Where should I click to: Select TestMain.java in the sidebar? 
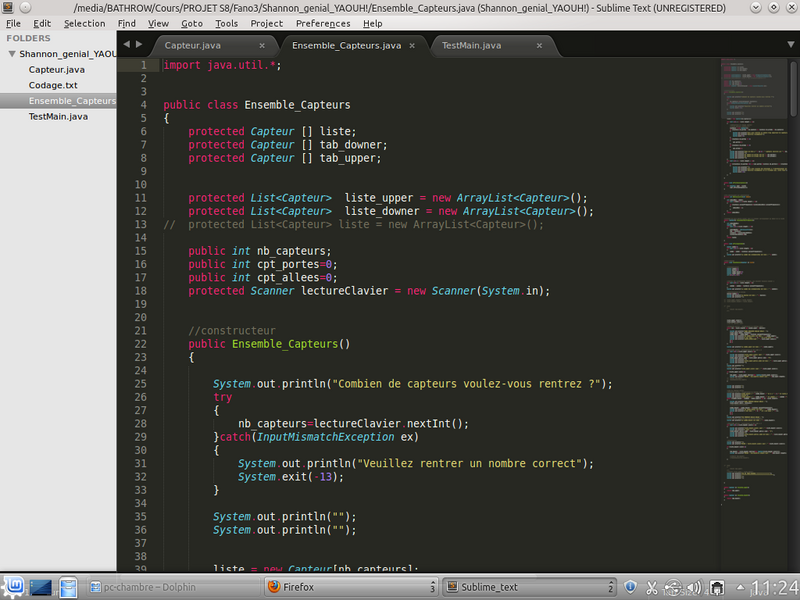[58, 116]
